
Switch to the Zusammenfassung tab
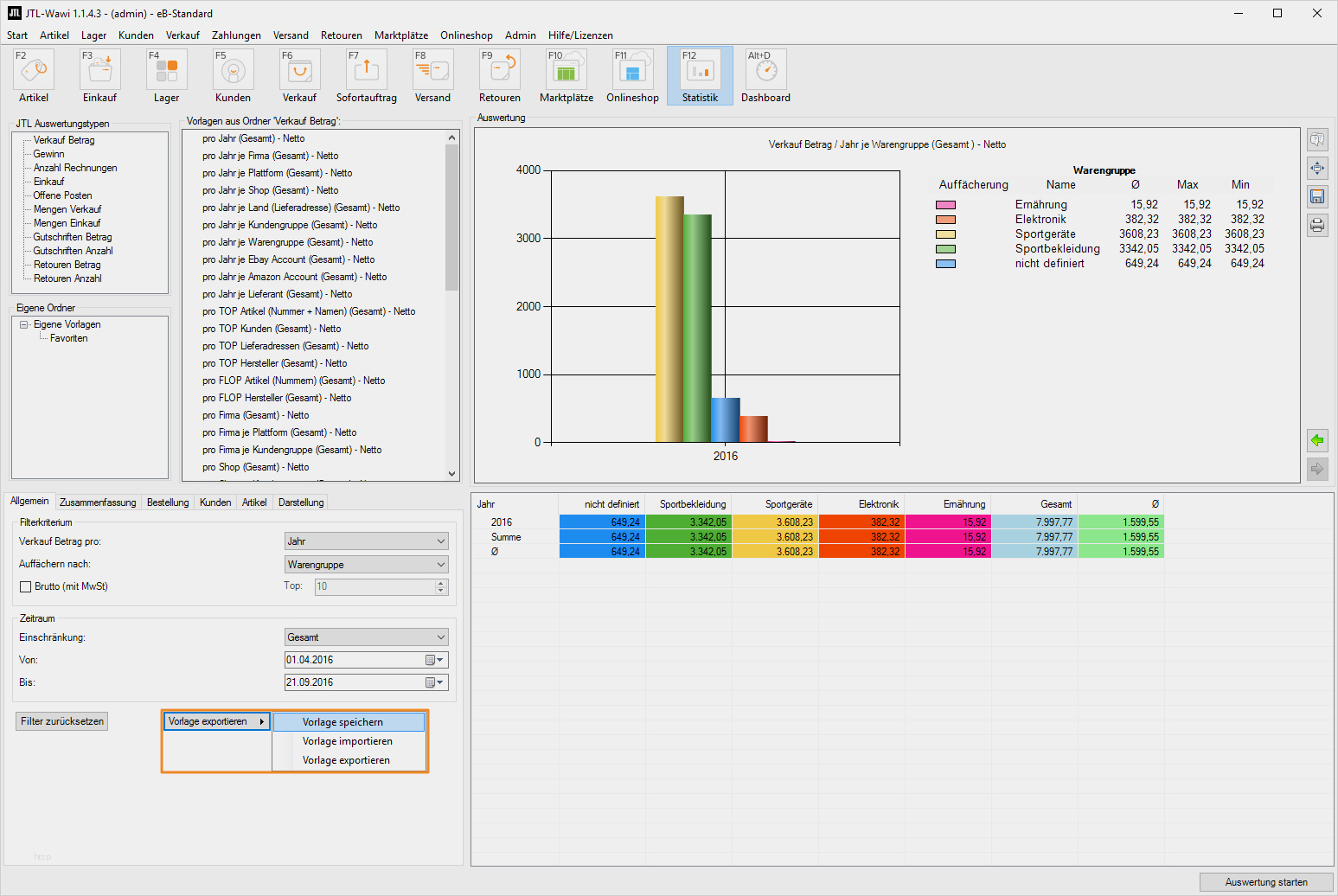98,502
